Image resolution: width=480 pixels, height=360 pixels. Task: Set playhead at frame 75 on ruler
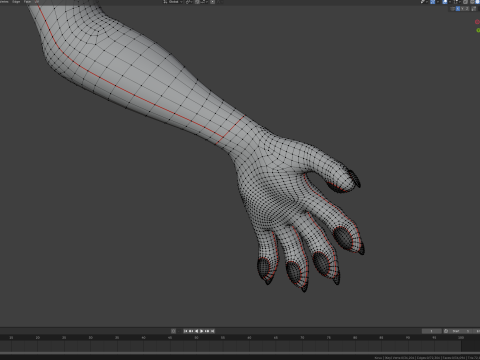[328, 338]
